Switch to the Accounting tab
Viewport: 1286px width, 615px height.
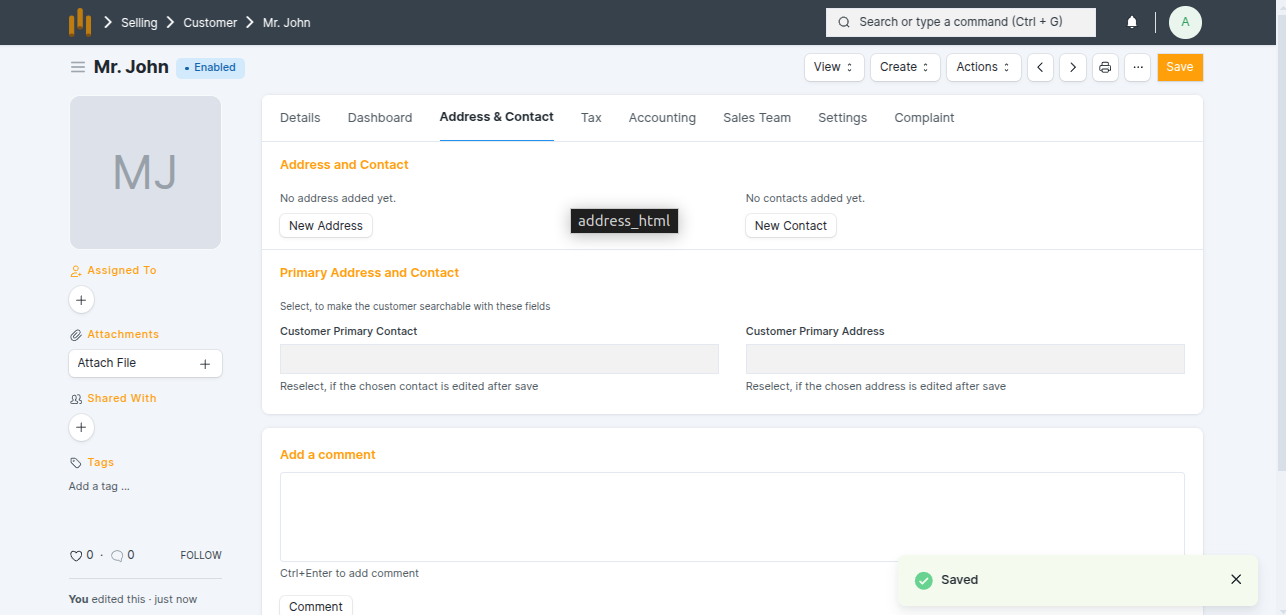(x=662, y=118)
